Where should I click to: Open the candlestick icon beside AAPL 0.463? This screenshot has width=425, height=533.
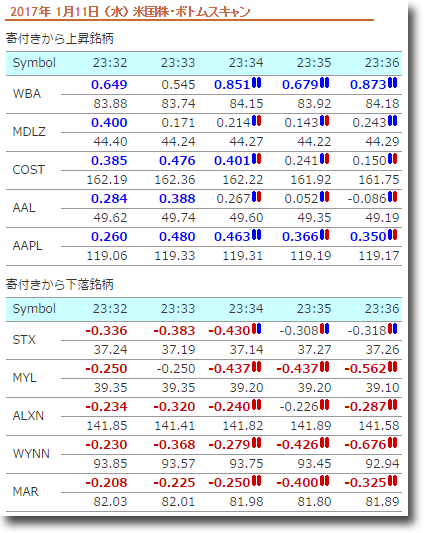(256, 235)
